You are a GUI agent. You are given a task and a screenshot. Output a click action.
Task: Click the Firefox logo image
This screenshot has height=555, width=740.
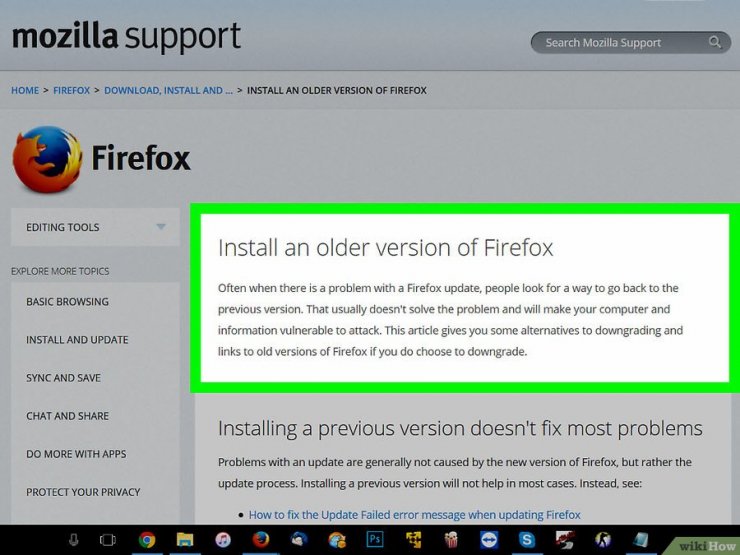pos(47,159)
